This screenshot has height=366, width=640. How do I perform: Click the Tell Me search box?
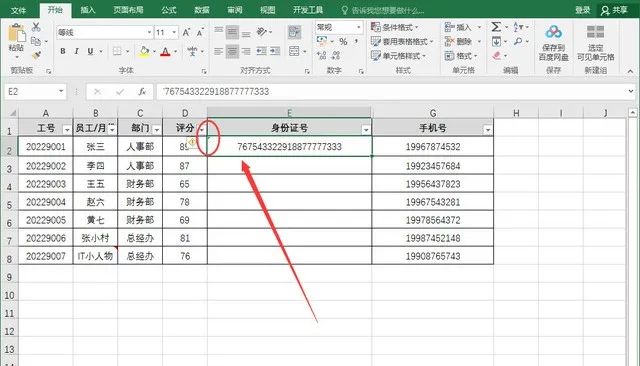[384, 10]
